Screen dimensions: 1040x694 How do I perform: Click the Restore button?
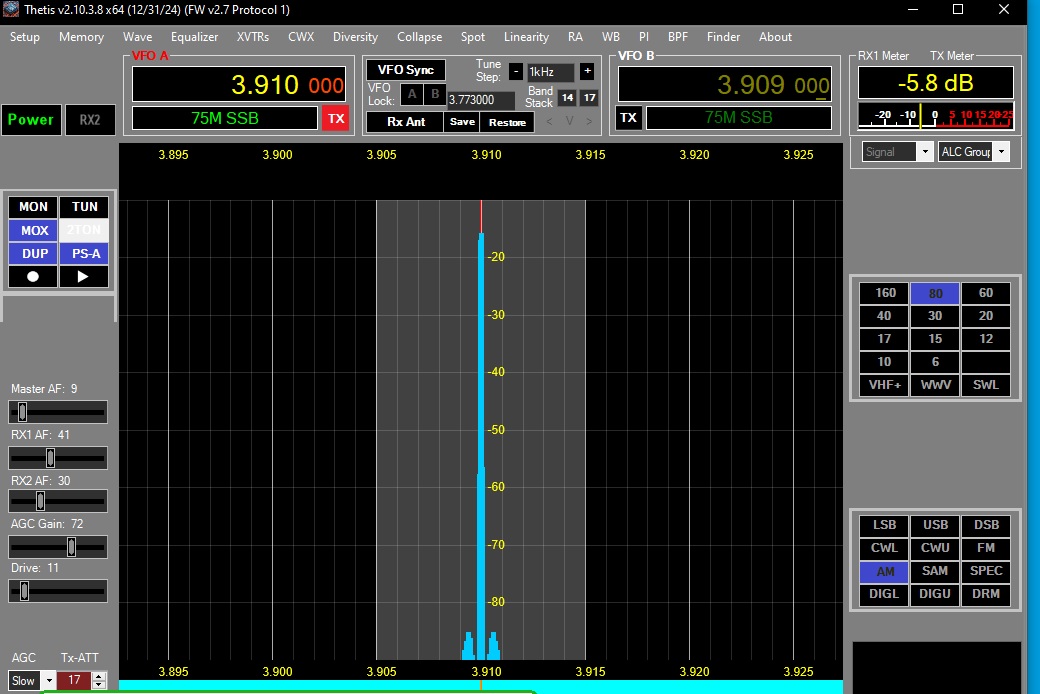507,122
